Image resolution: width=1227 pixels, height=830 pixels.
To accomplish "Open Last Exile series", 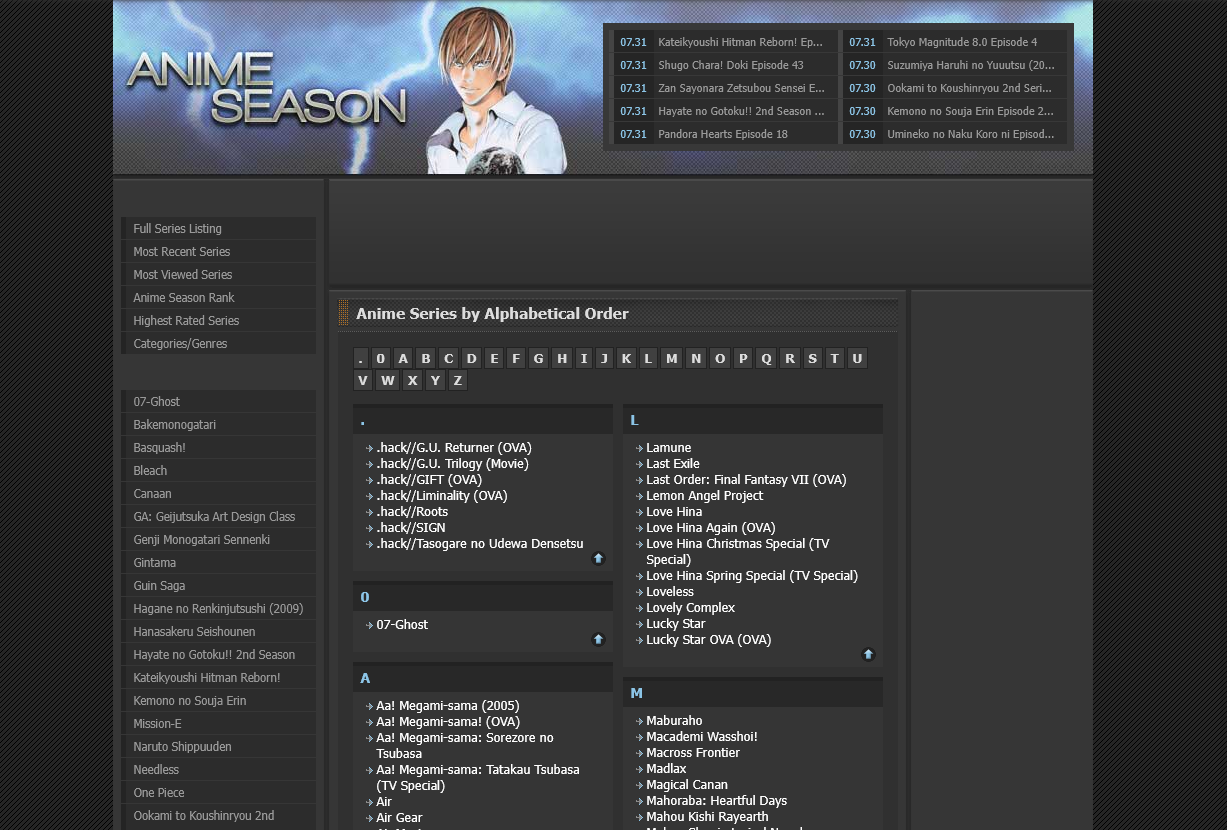I will click(x=673, y=464).
